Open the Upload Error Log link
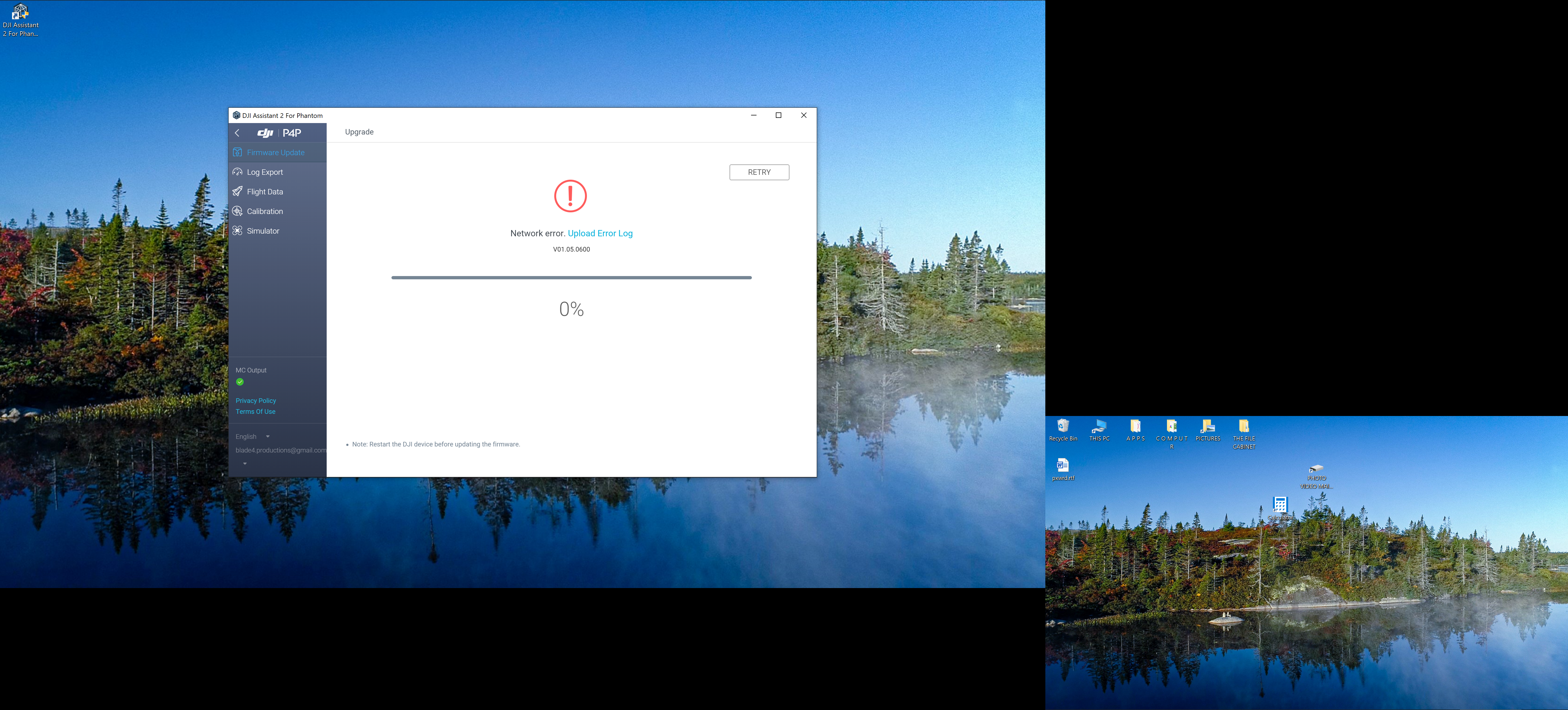The height and width of the screenshot is (710, 1568). pos(600,233)
